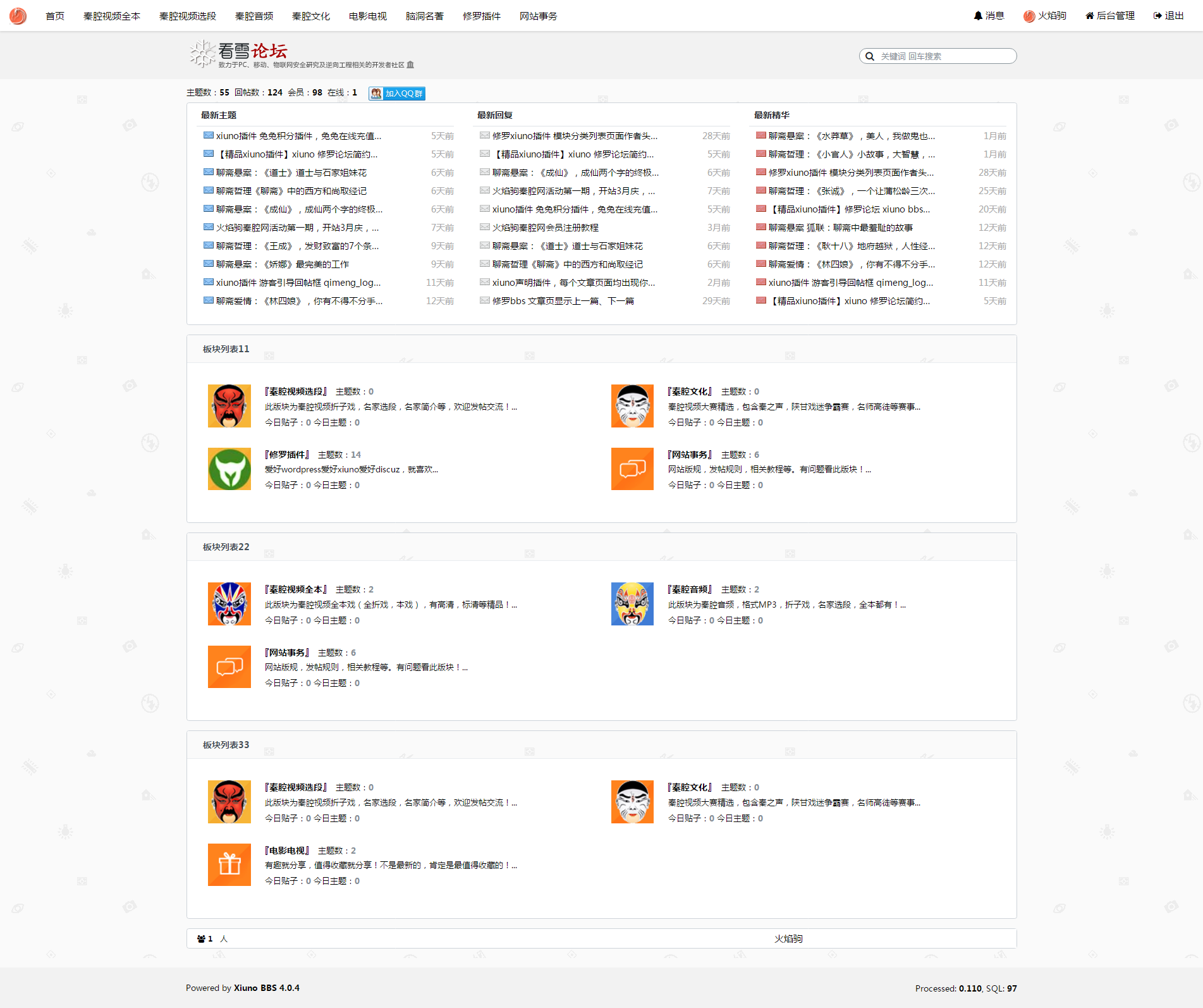Click the orange gift 电影电视 icon
The image size is (1203, 1008).
point(229,864)
